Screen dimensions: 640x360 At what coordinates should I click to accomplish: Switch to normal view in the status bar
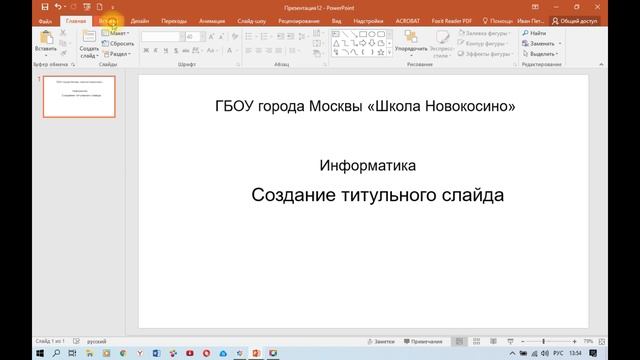tap(459, 341)
